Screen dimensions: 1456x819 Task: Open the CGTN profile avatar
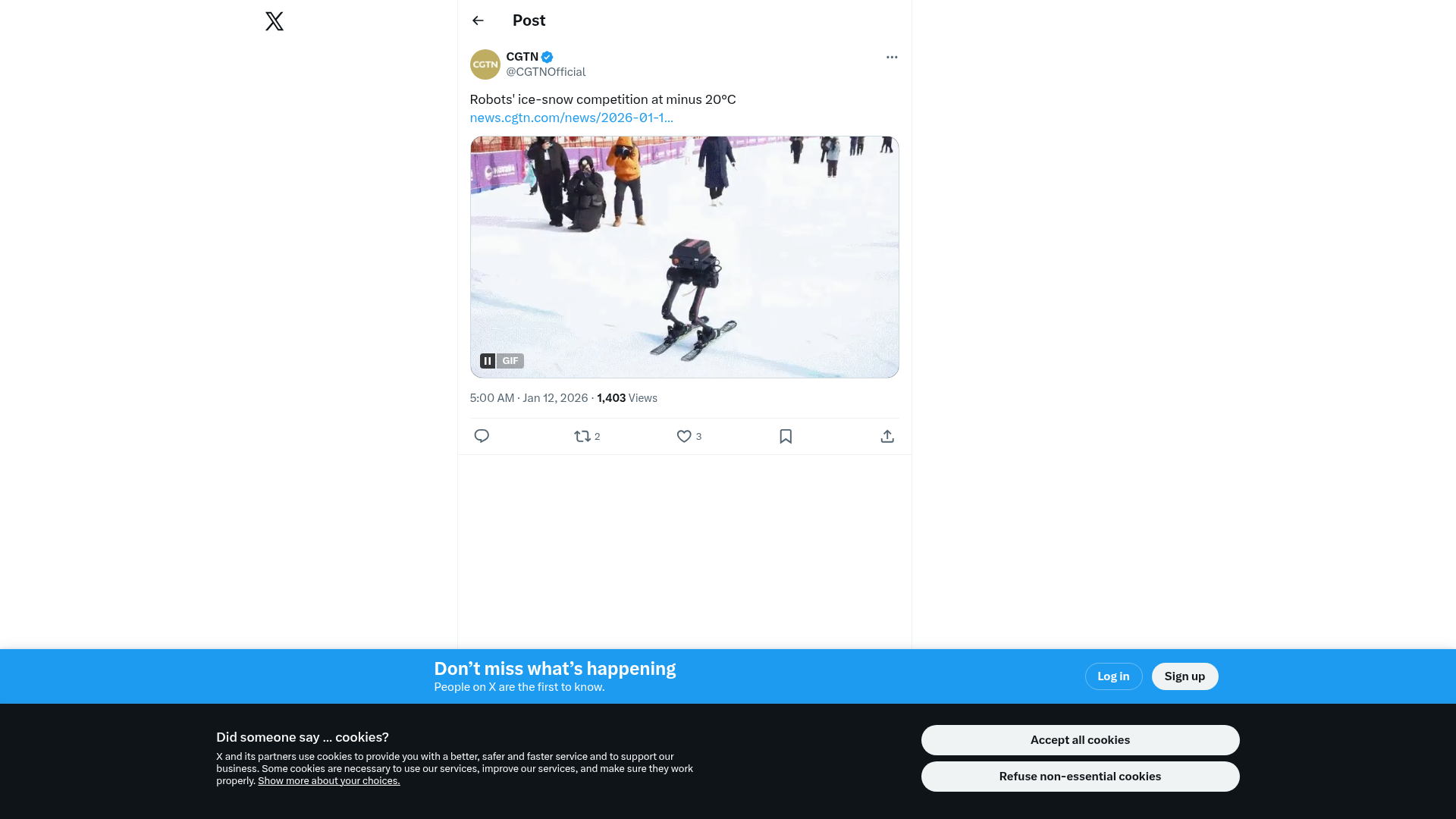pyautogui.click(x=485, y=64)
